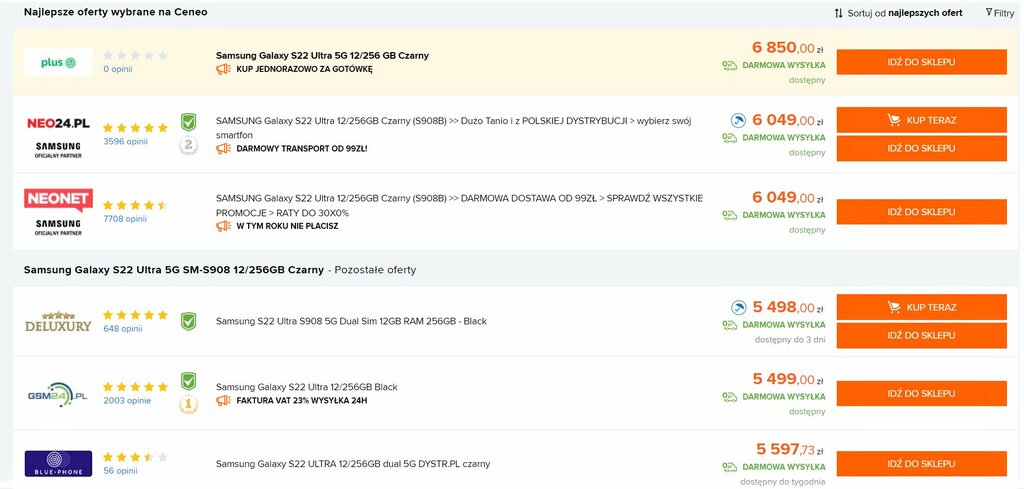Click 'Najlepsze oferty wybrane na Ceneo' heading
This screenshot has height=489, width=1024.
click(116, 12)
